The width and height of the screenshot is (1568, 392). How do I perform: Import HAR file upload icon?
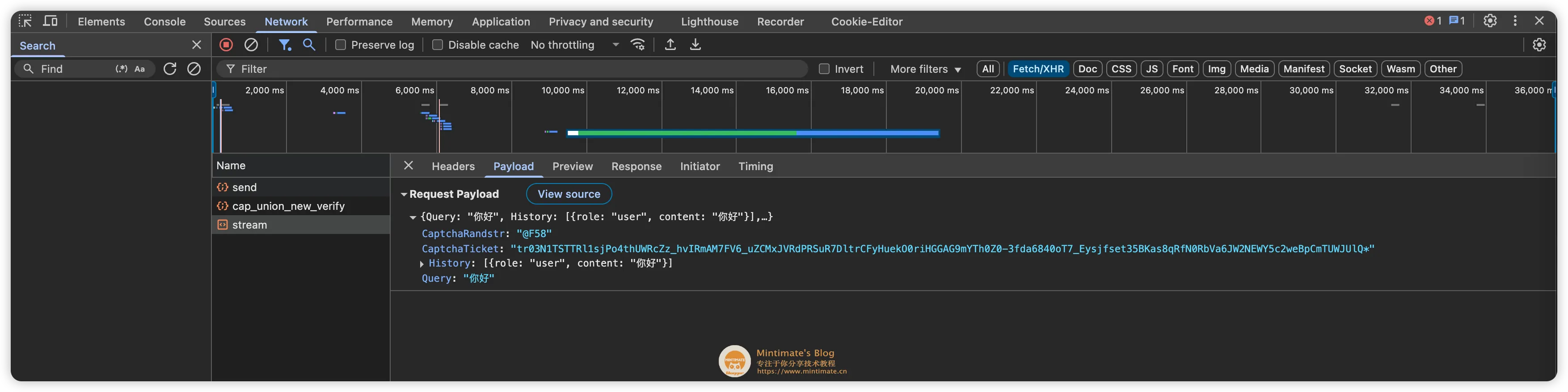pos(670,44)
